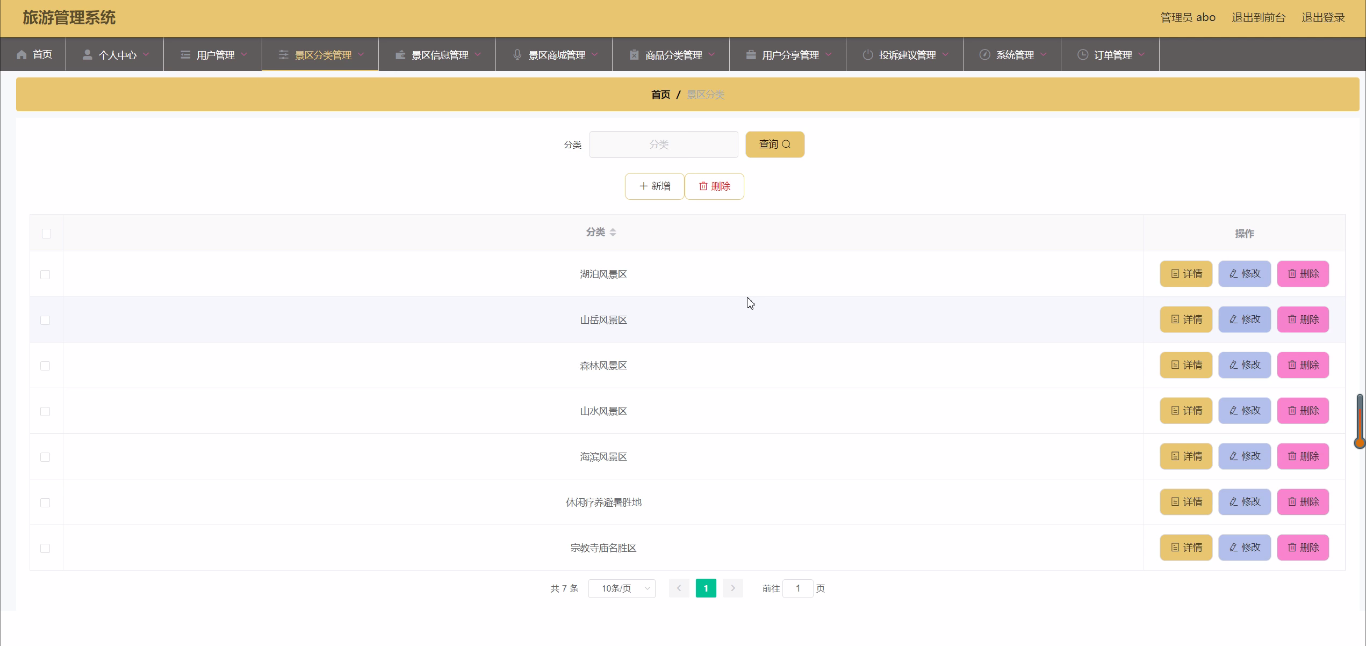The height and width of the screenshot is (646, 1366).
Task: Click the 湖泊风景区 category cell
Action: pos(603,274)
